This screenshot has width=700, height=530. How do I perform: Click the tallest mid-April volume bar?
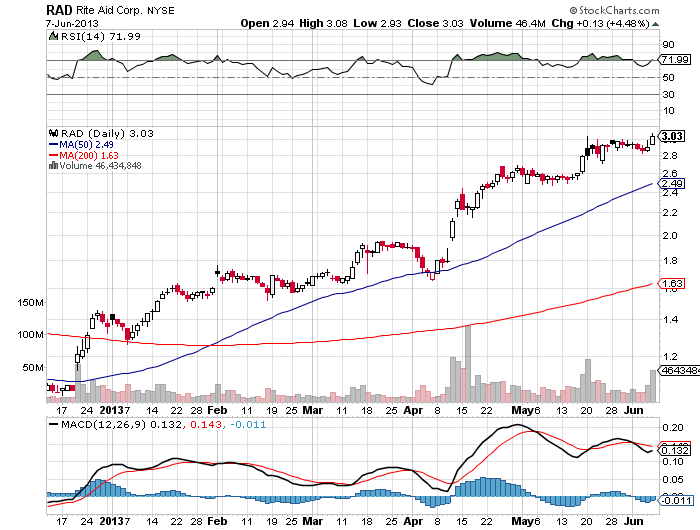(x=468, y=364)
